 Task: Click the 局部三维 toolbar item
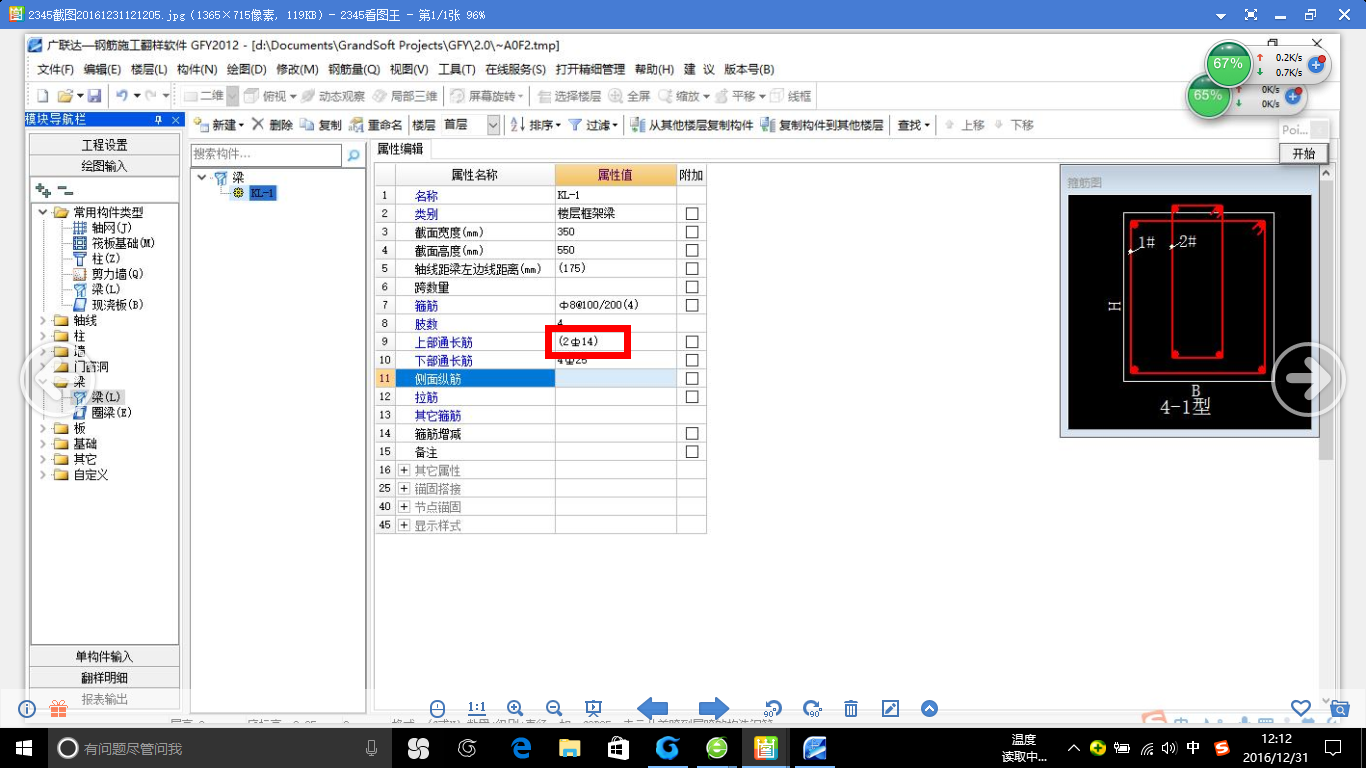[405, 96]
